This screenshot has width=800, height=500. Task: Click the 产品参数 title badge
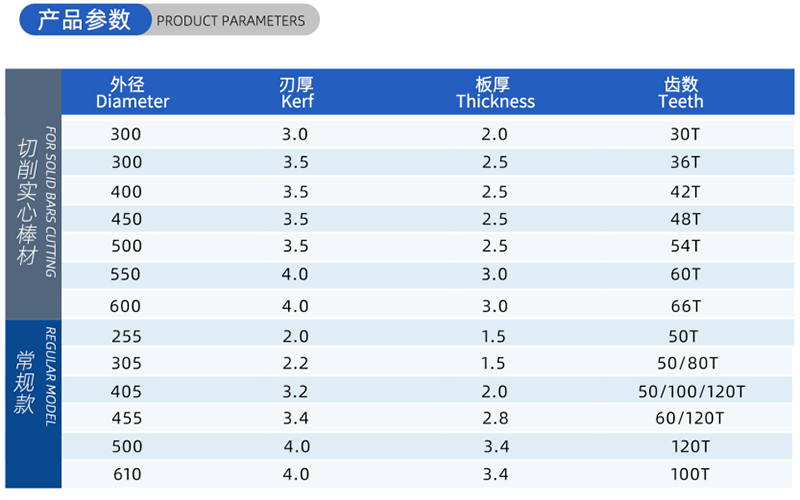83,20
